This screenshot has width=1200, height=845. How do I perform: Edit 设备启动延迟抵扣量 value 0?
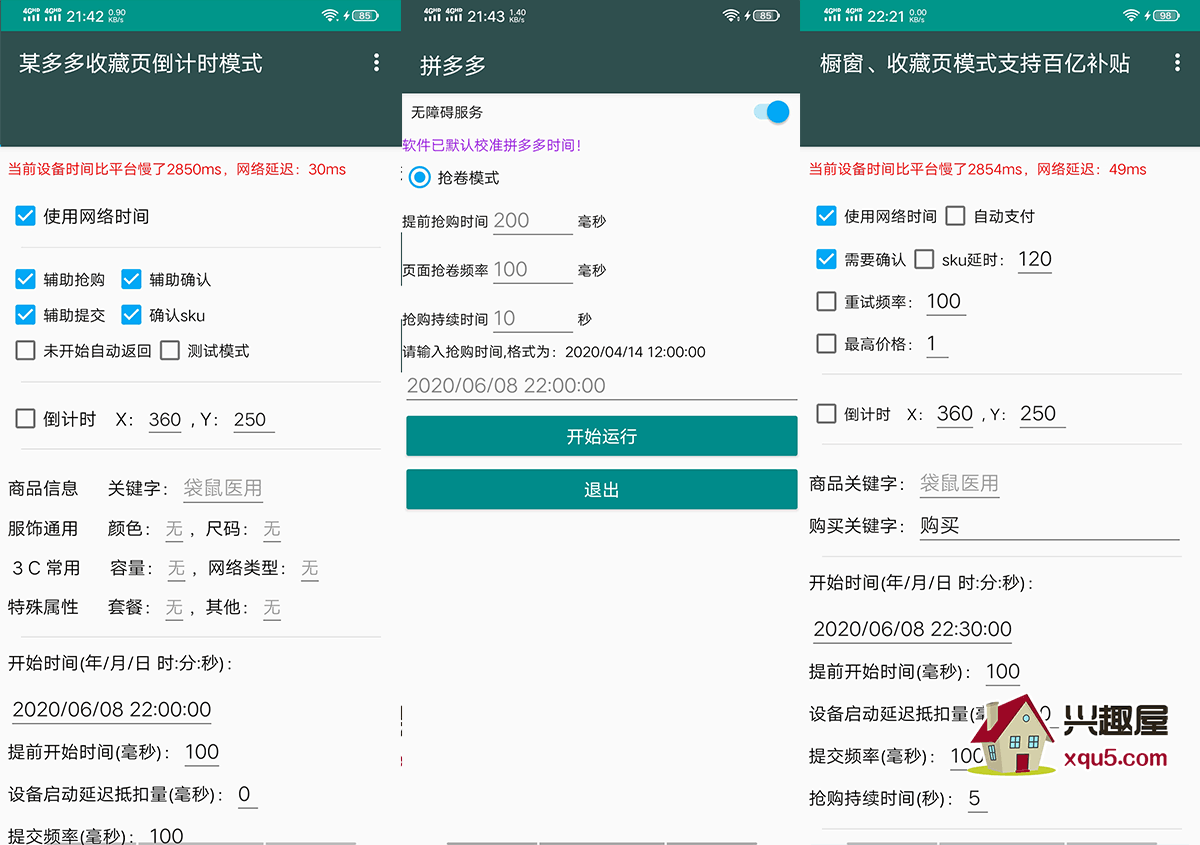[x=245, y=795]
